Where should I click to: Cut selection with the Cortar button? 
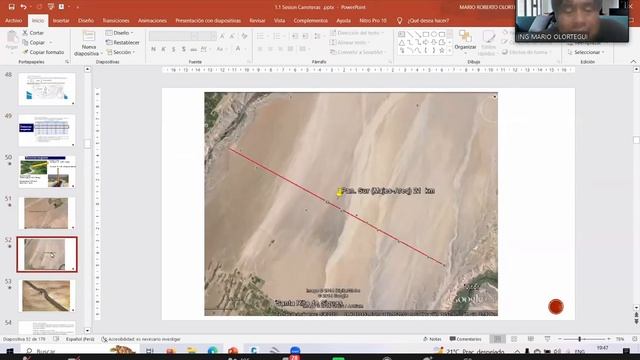(33, 33)
